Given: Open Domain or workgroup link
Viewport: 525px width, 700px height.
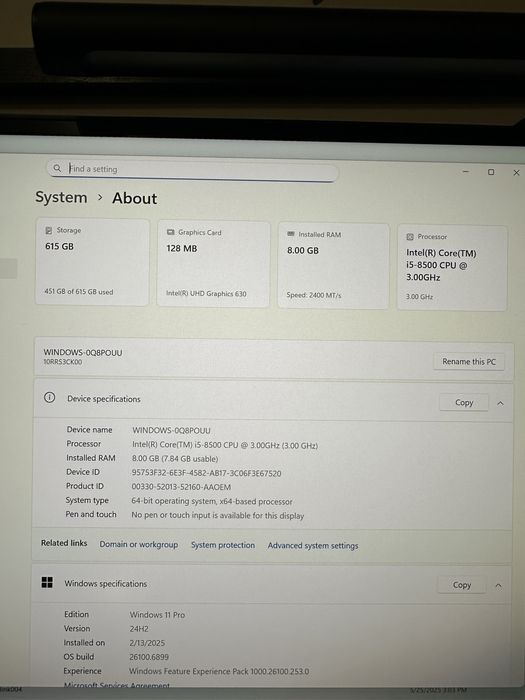Looking at the screenshot, I should coord(138,544).
